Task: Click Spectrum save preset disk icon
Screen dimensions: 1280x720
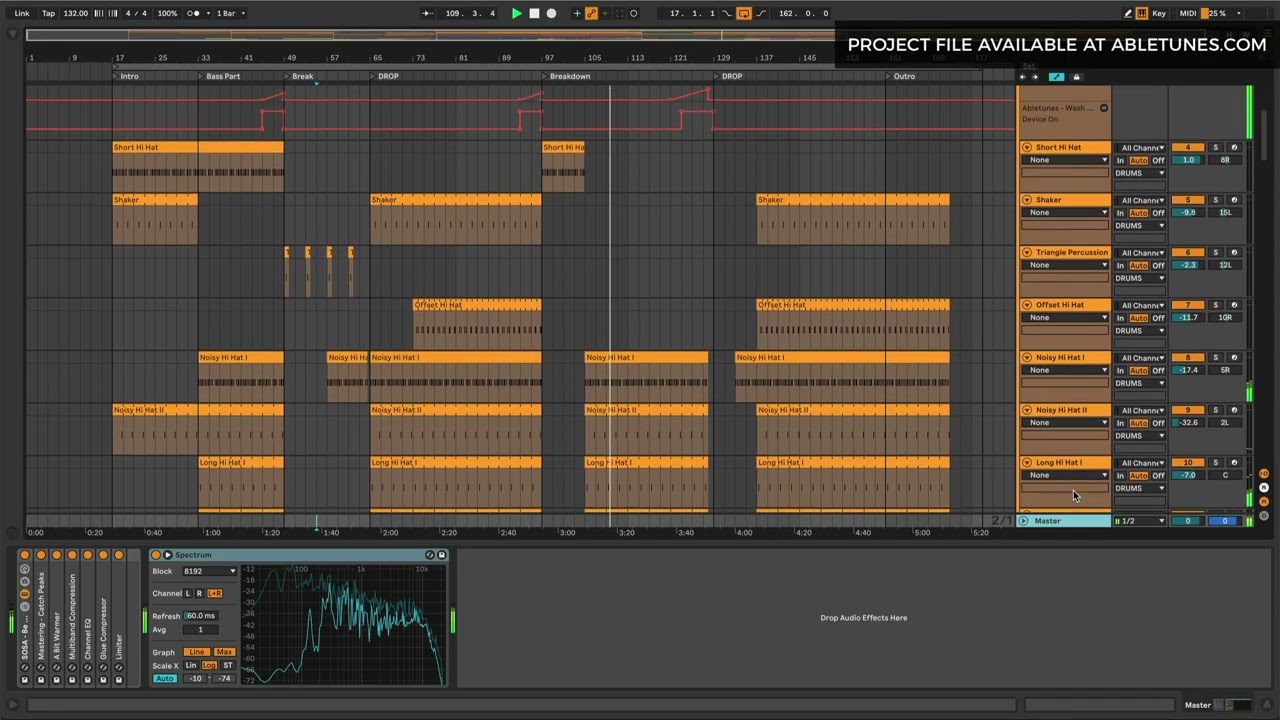Action: pos(442,555)
